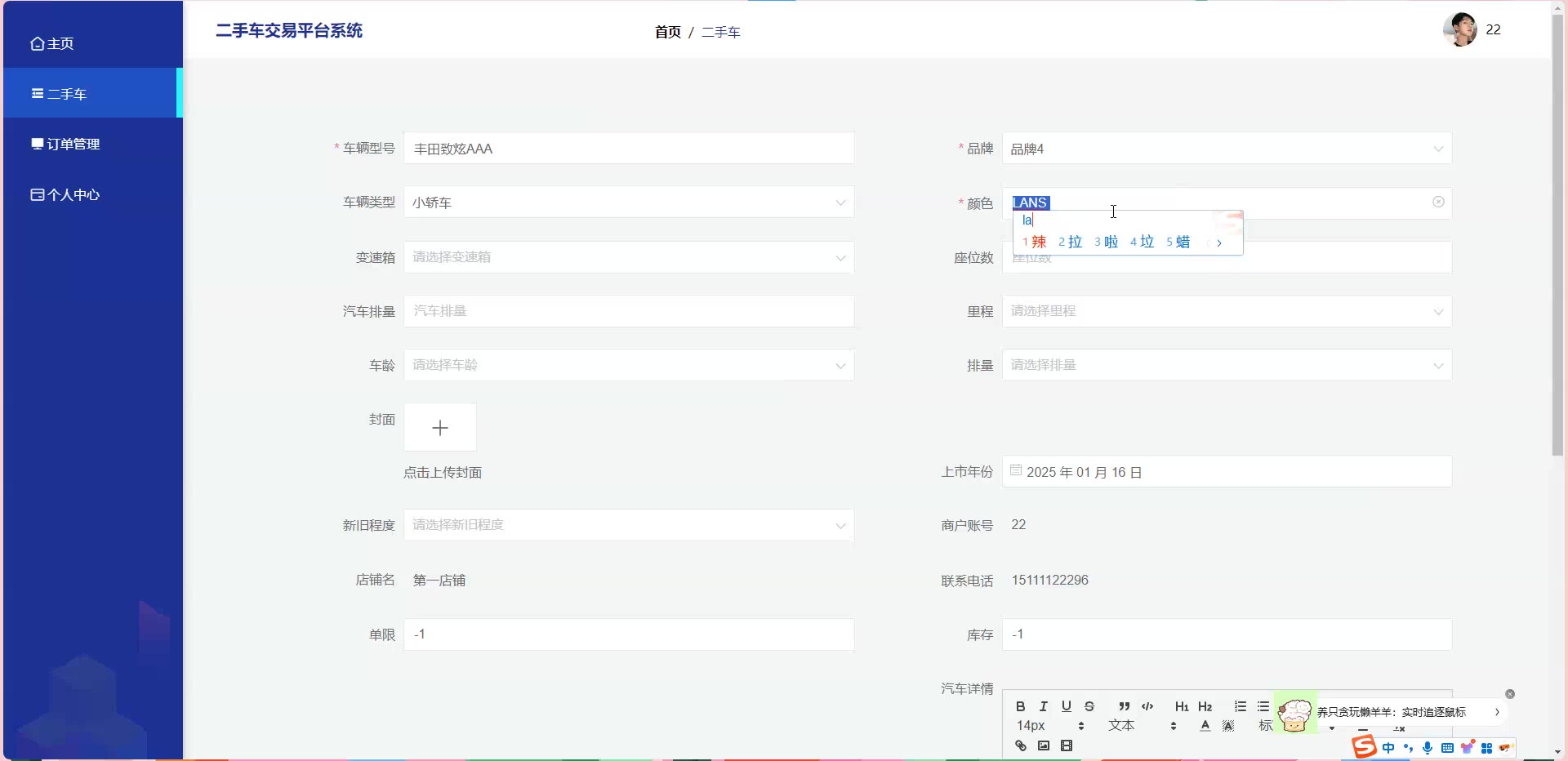Insert a blockquote using the quote icon
Image resolution: width=1568 pixels, height=761 pixels.
coord(1124,706)
